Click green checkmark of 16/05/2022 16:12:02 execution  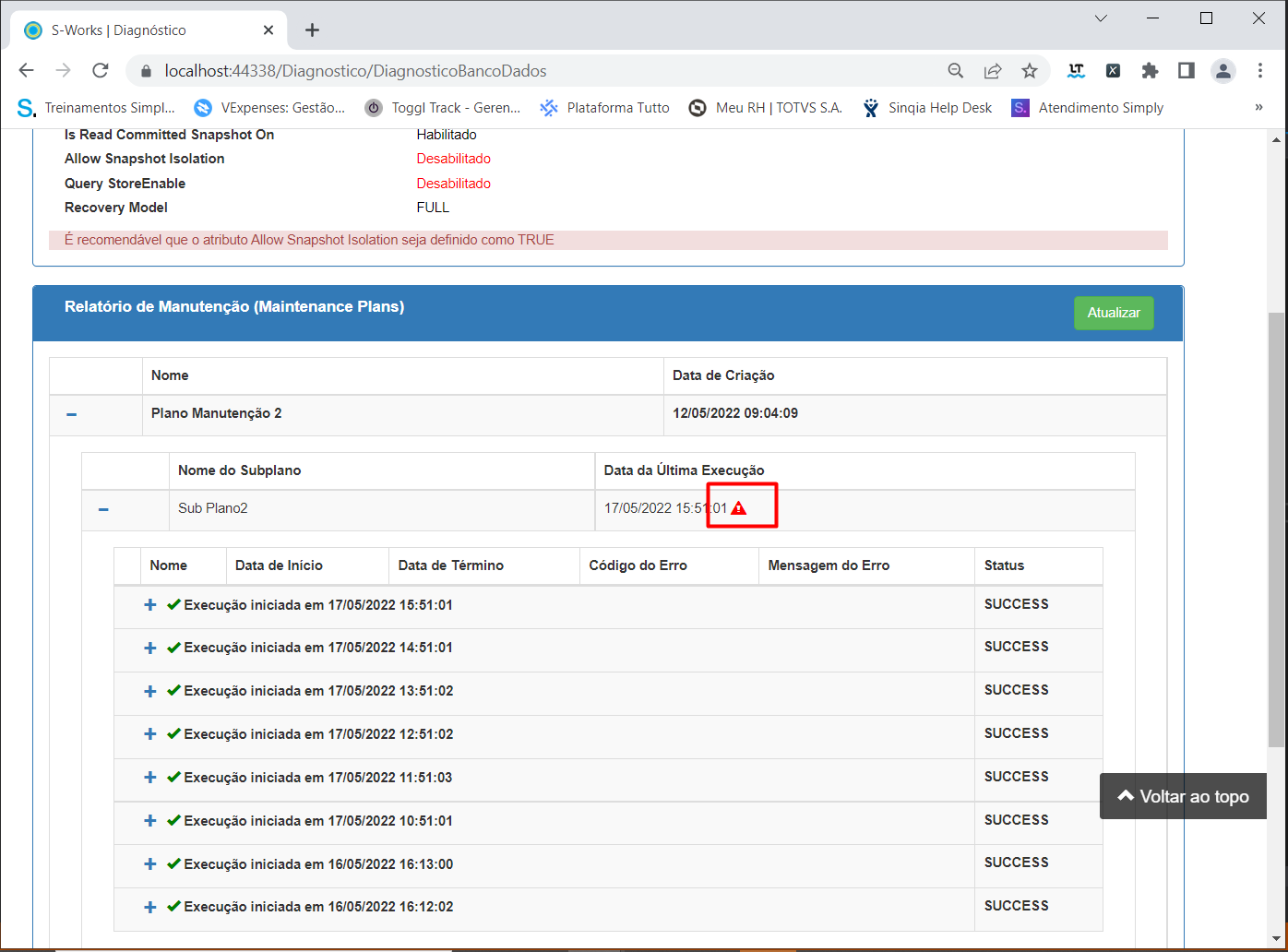tap(173, 907)
